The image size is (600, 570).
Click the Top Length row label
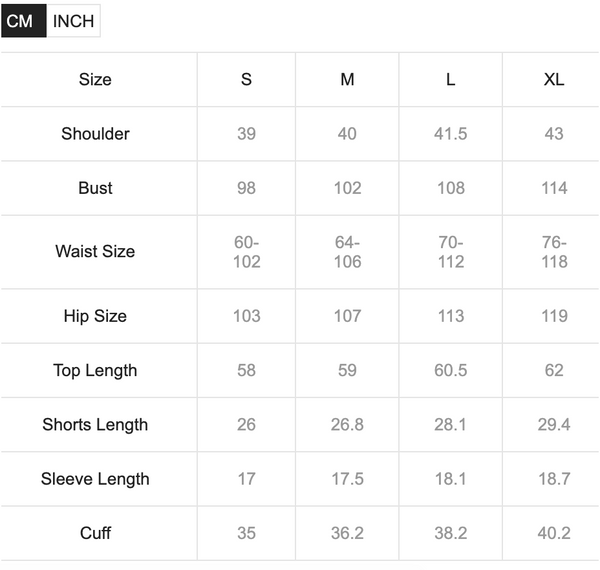click(x=95, y=371)
